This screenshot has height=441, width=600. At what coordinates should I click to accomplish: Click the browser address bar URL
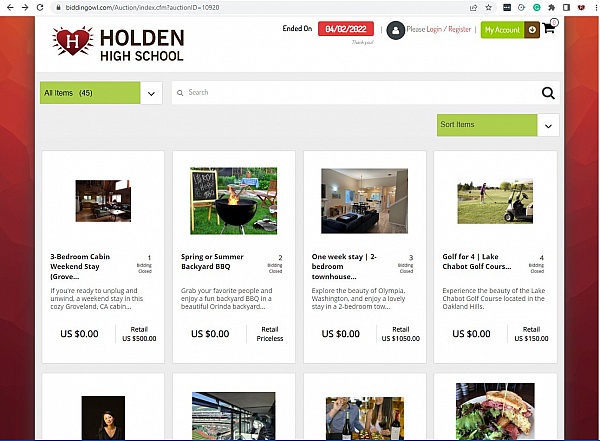point(142,7)
